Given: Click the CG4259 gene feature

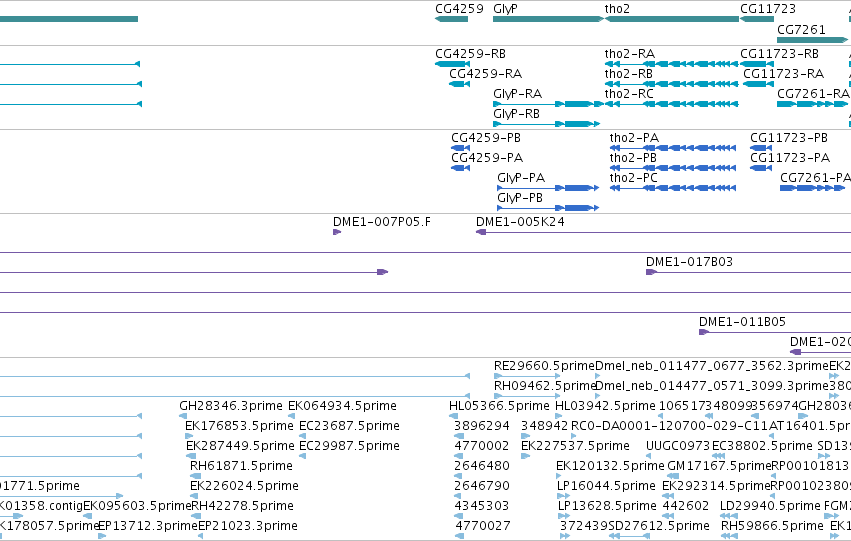Looking at the screenshot, I should (452, 19).
